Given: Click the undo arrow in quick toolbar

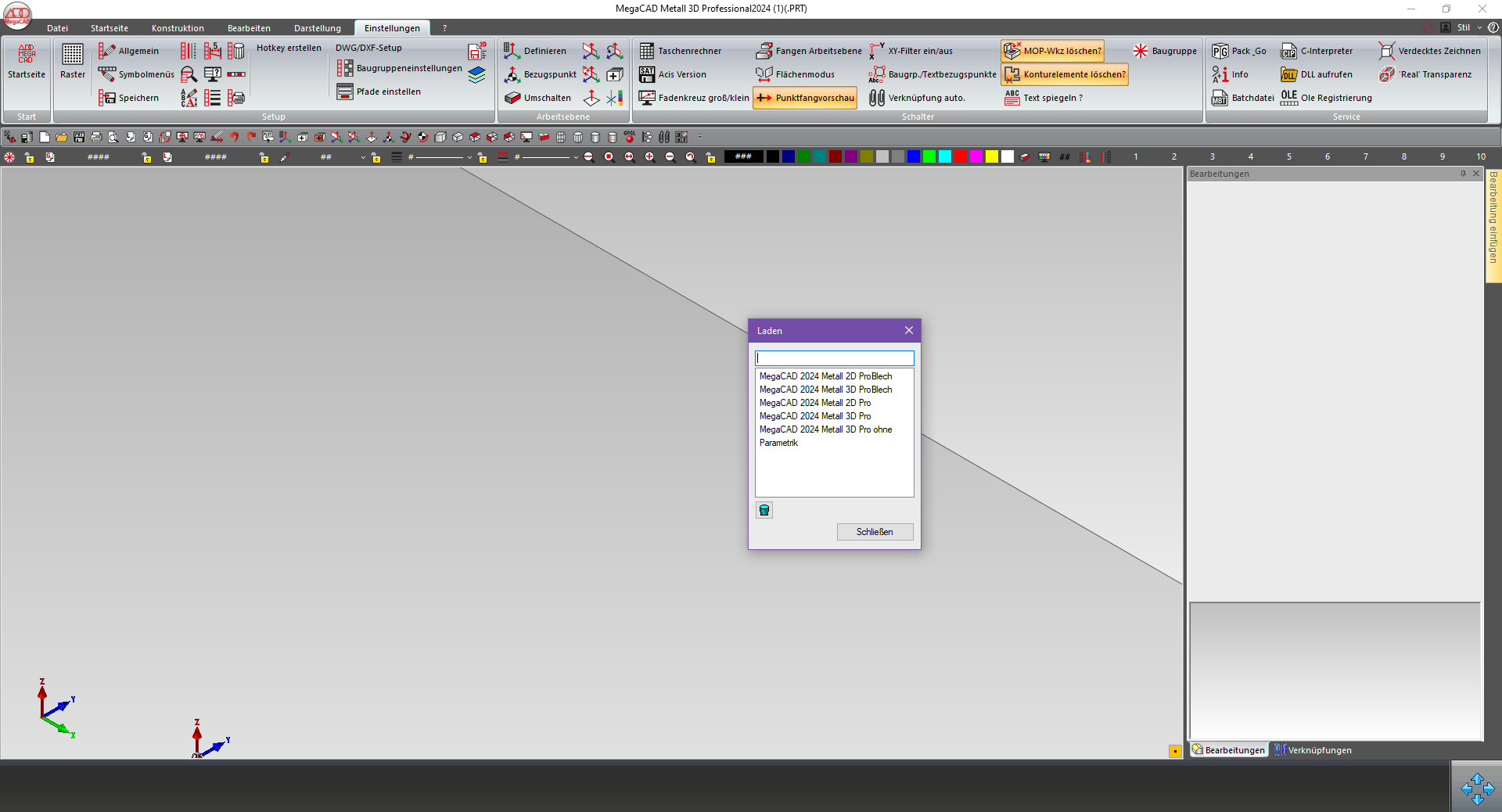Looking at the screenshot, I should click(x=234, y=137).
